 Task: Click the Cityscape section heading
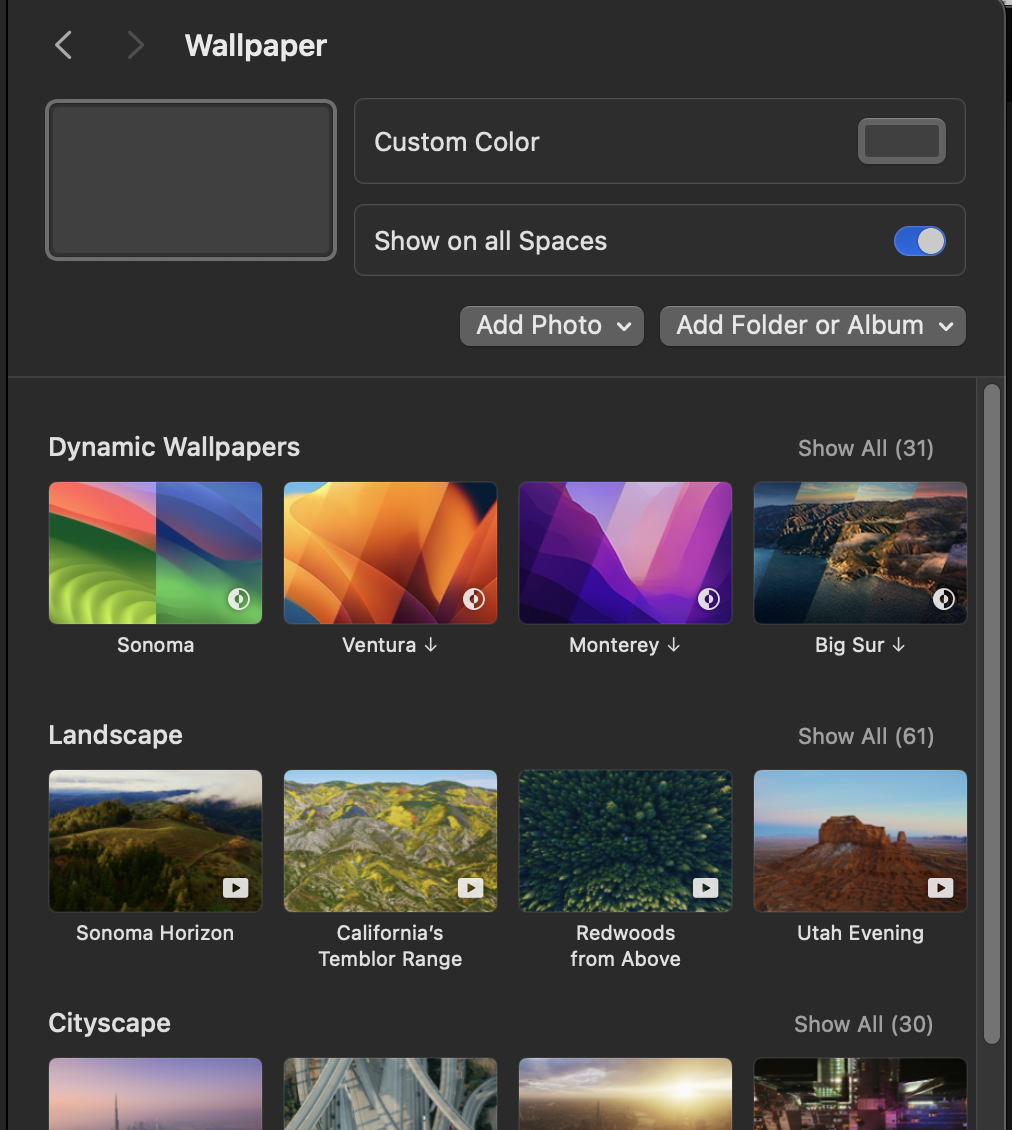click(110, 1023)
